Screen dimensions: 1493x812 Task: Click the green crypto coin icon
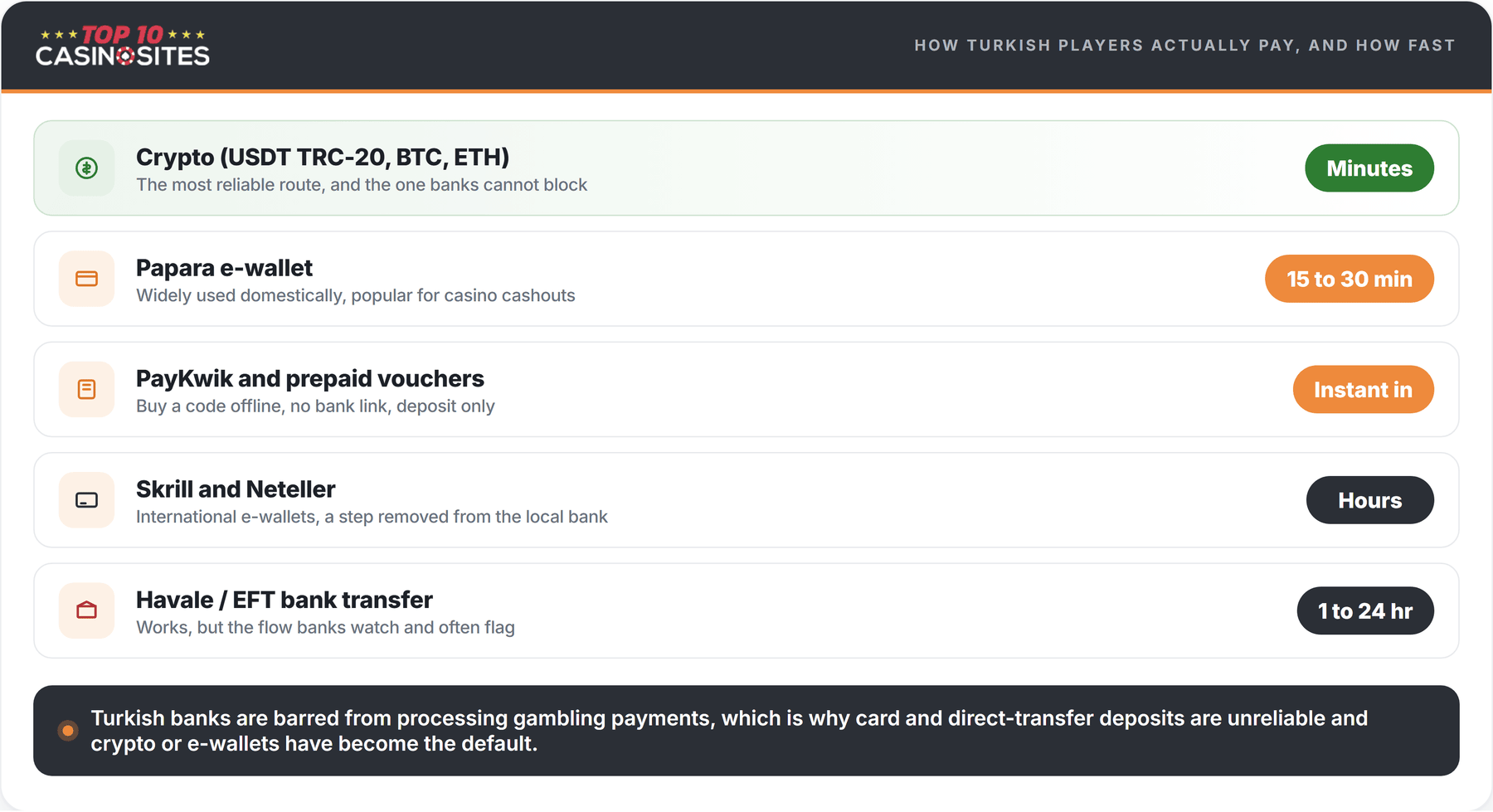point(86,168)
